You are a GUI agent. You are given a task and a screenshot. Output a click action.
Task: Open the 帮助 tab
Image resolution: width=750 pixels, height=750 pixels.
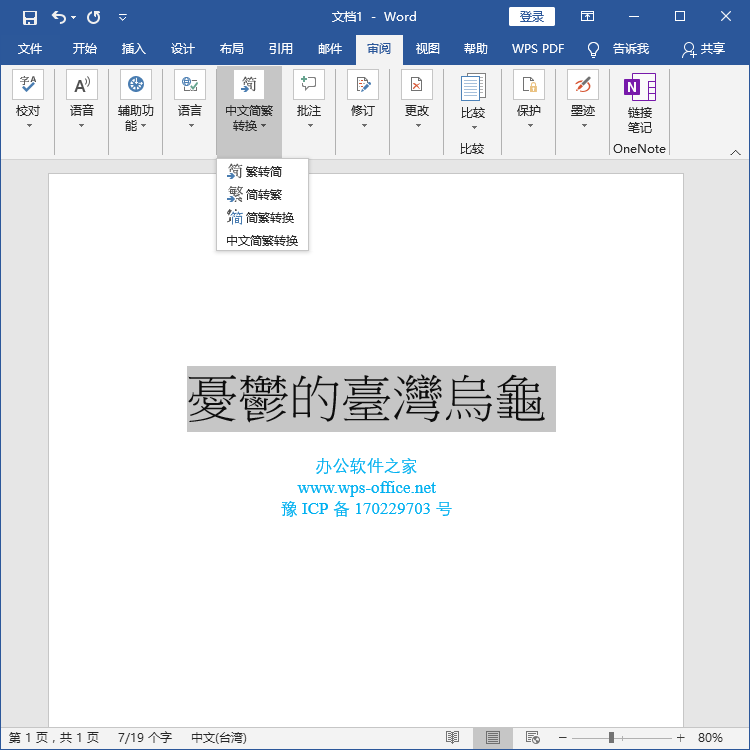click(476, 48)
